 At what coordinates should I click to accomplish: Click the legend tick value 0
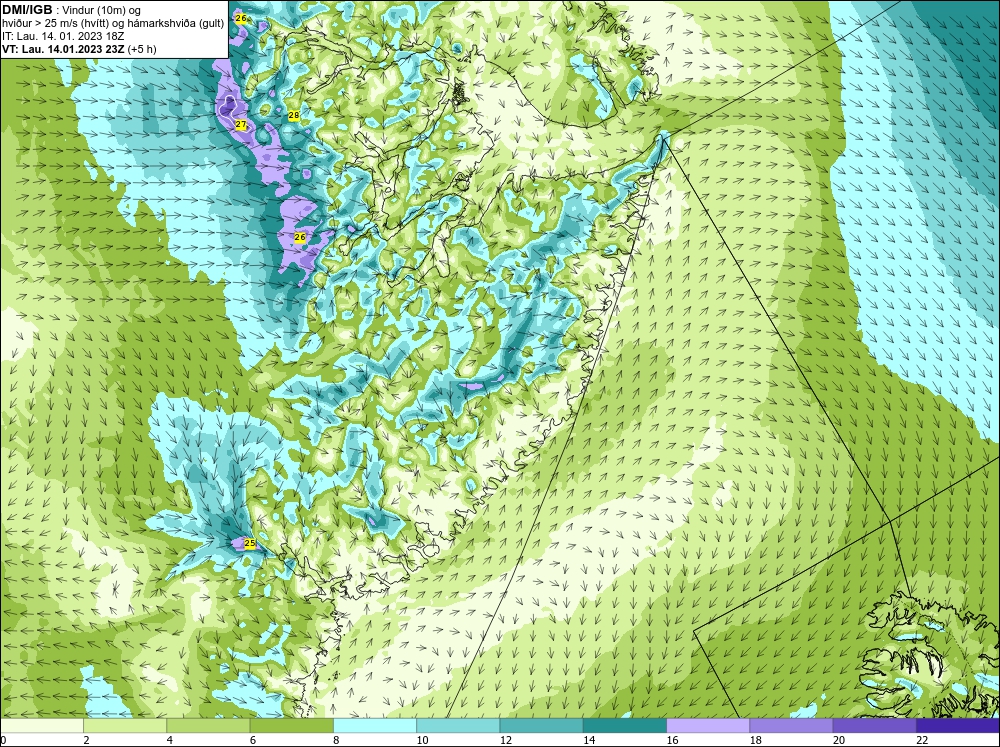(x=4, y=740)
